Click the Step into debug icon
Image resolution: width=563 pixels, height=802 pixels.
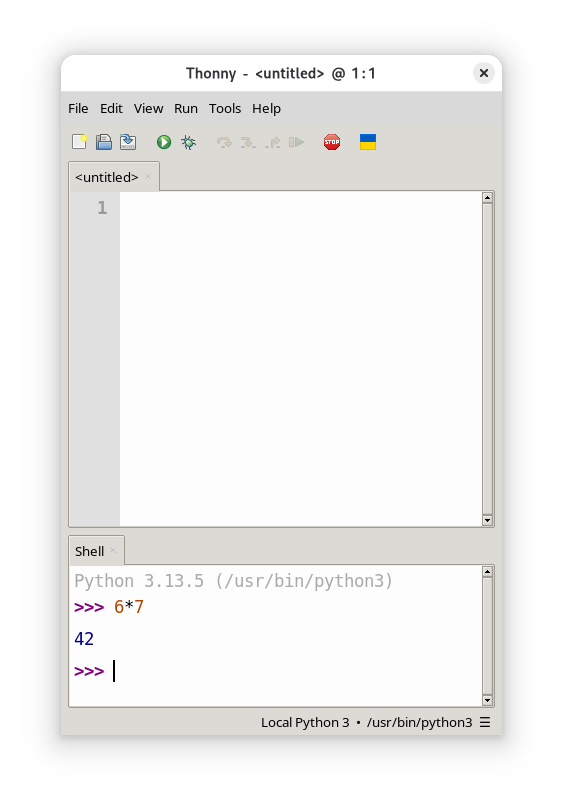(249, 142)
